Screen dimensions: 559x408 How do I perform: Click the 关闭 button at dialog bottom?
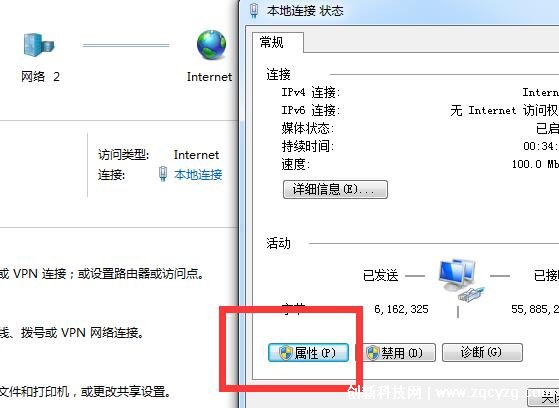tap(543, 397)
